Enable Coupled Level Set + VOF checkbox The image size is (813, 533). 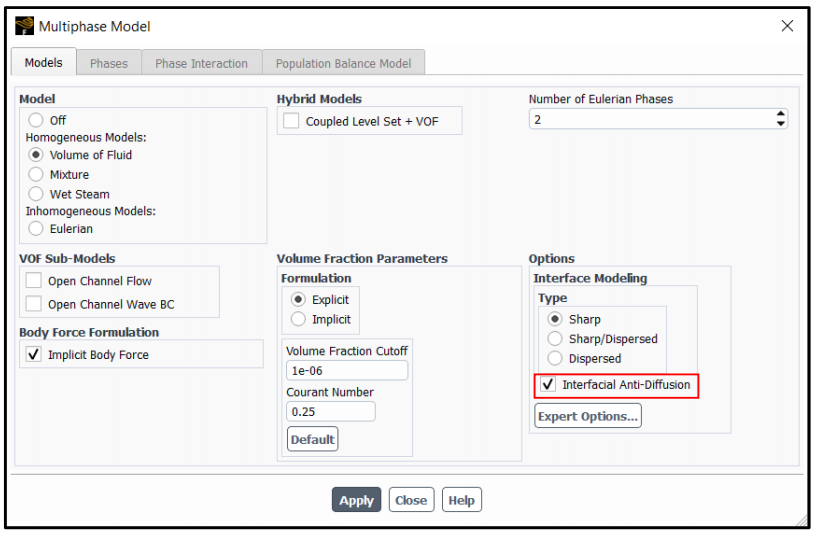pos(291,121)
